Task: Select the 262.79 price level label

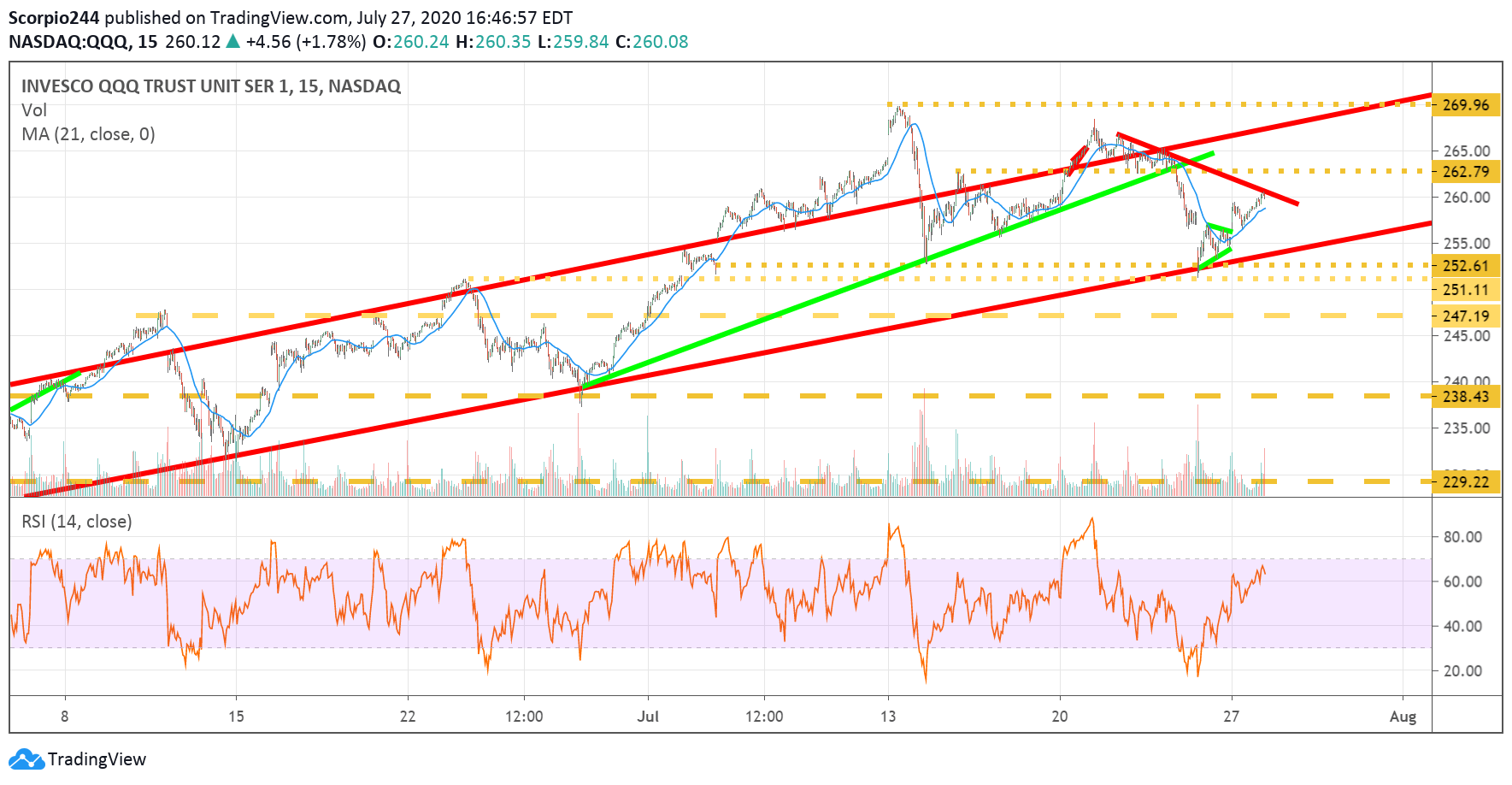Action: point(1466,172)
